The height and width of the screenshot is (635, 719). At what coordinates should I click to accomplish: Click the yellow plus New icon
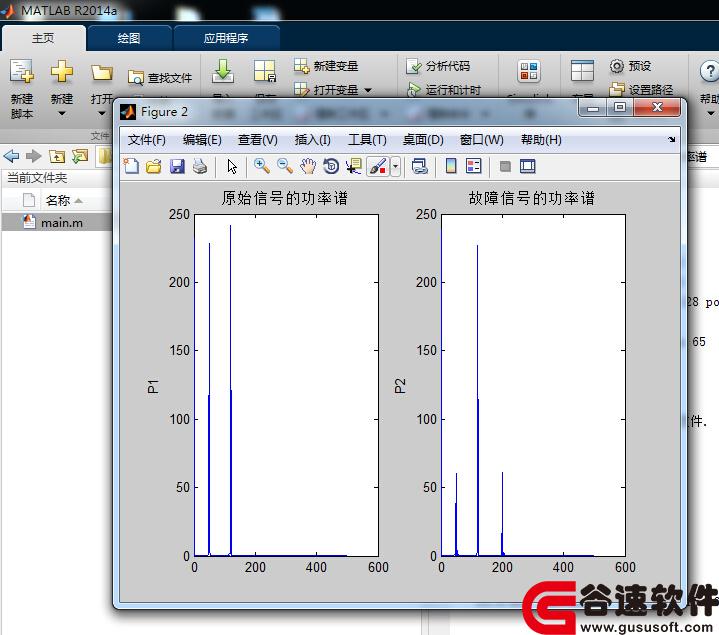(61, 72)
